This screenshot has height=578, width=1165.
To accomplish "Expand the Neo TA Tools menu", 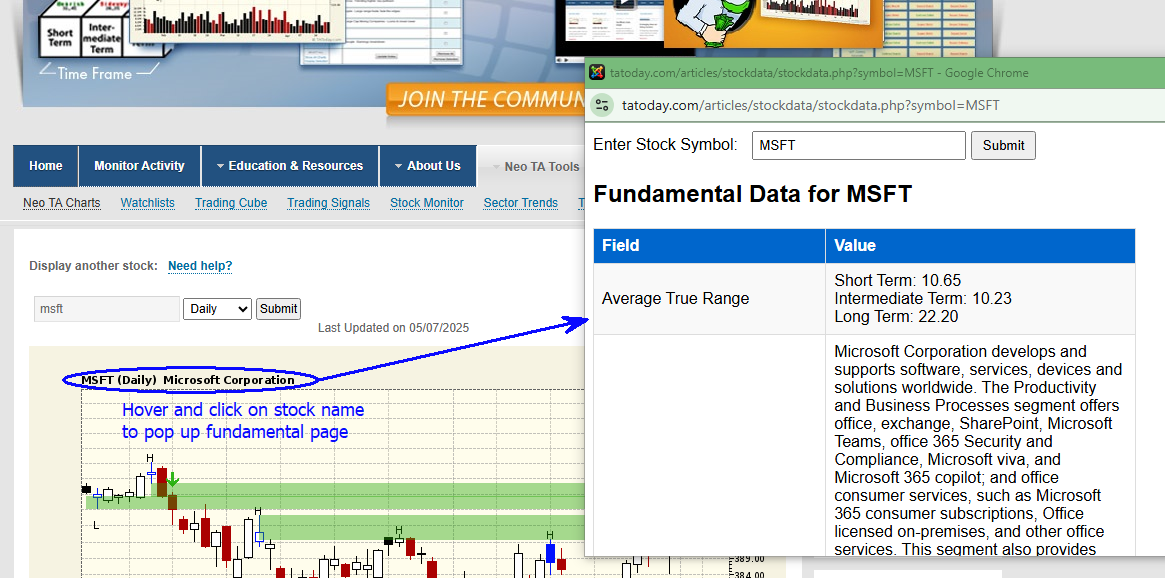I will [535, 166].
